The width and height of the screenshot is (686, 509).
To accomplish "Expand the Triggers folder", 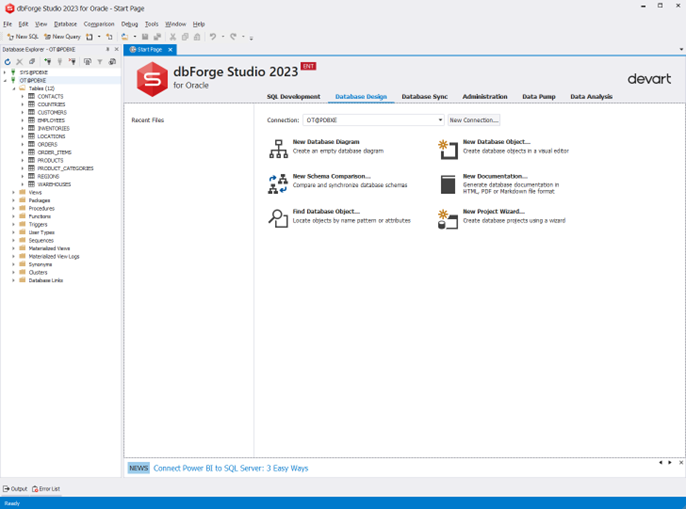I will 14,225.
